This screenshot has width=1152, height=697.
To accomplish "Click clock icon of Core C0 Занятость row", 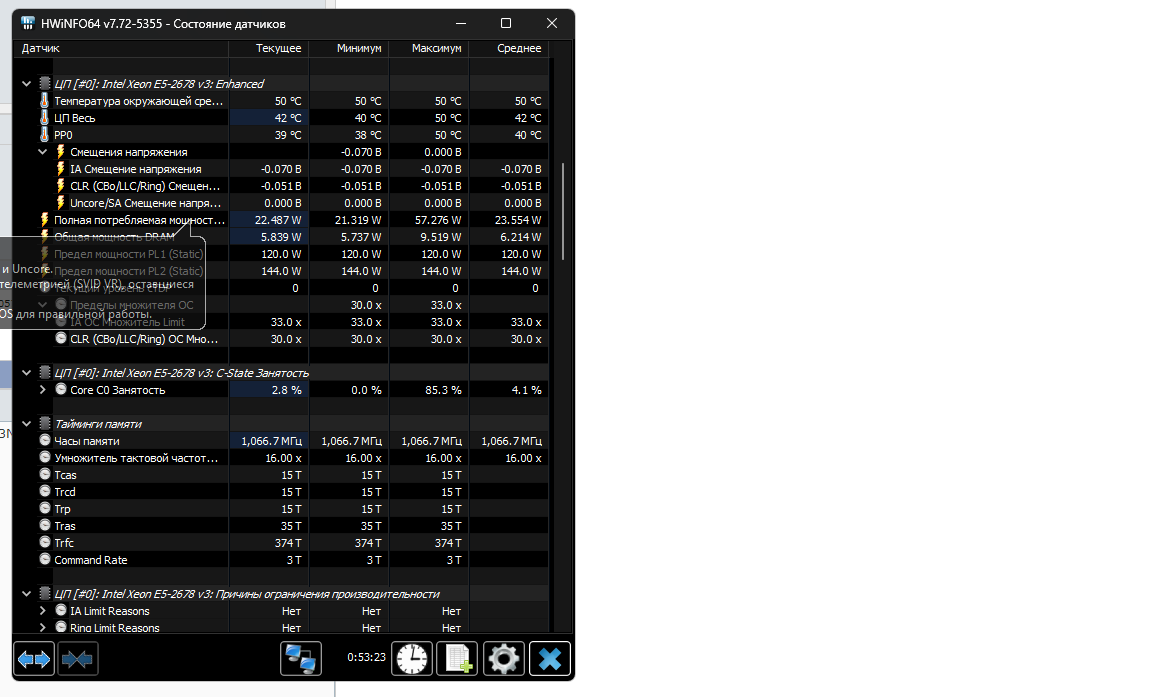I will click(x=61, y=389).
